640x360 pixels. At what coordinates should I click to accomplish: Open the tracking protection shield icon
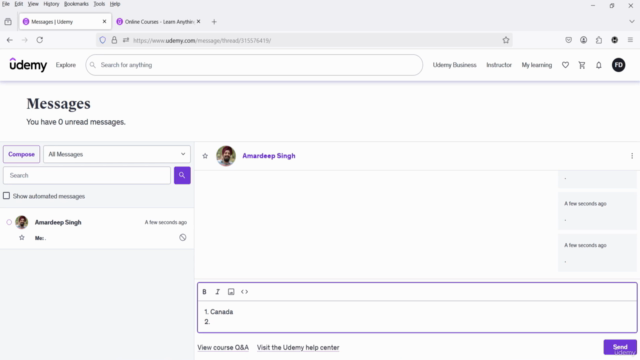pos(102,40)
